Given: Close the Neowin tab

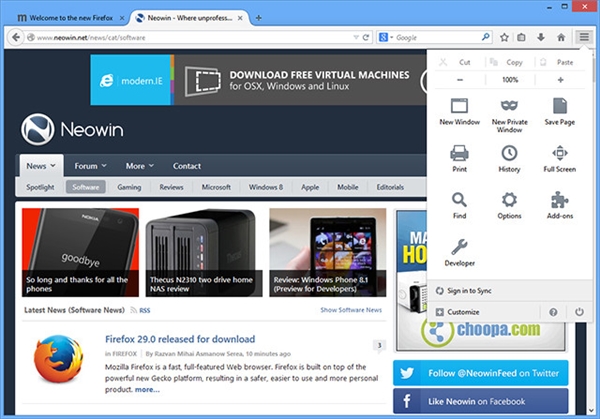Looking at the screenshot, I should point(240,18).
